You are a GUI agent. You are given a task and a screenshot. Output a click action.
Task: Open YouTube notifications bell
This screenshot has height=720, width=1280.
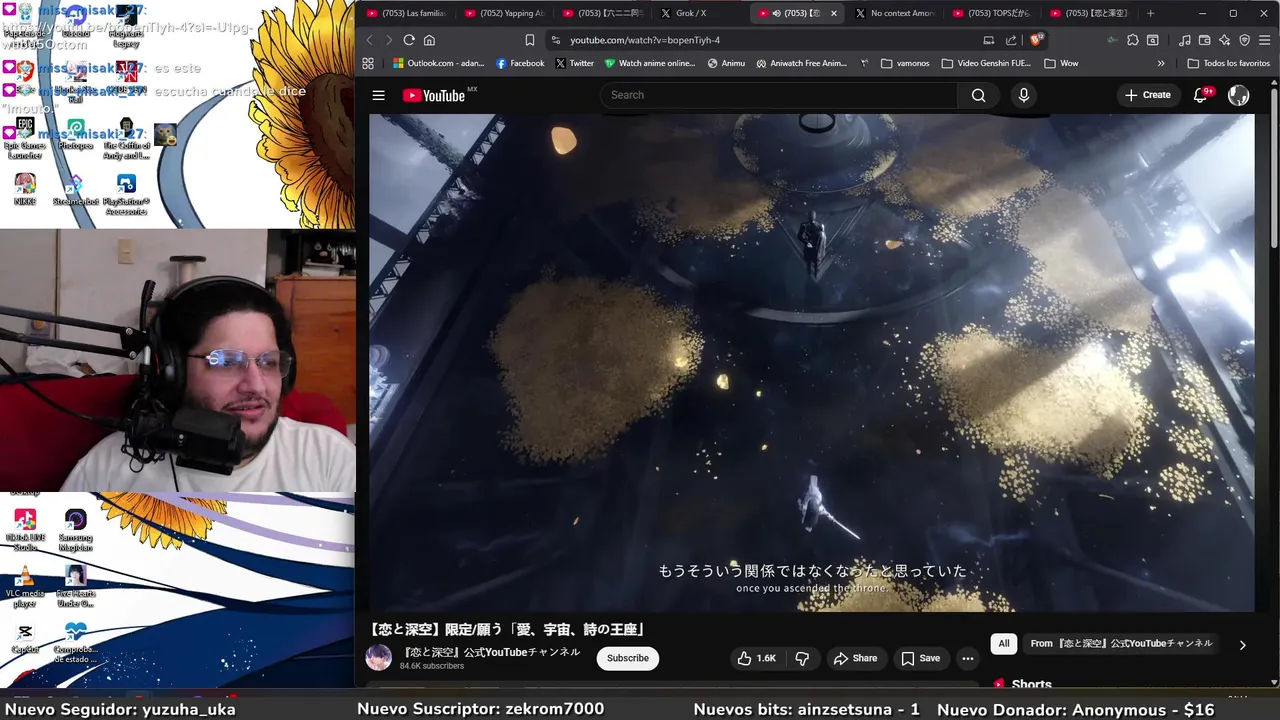tap(1201, 95)
